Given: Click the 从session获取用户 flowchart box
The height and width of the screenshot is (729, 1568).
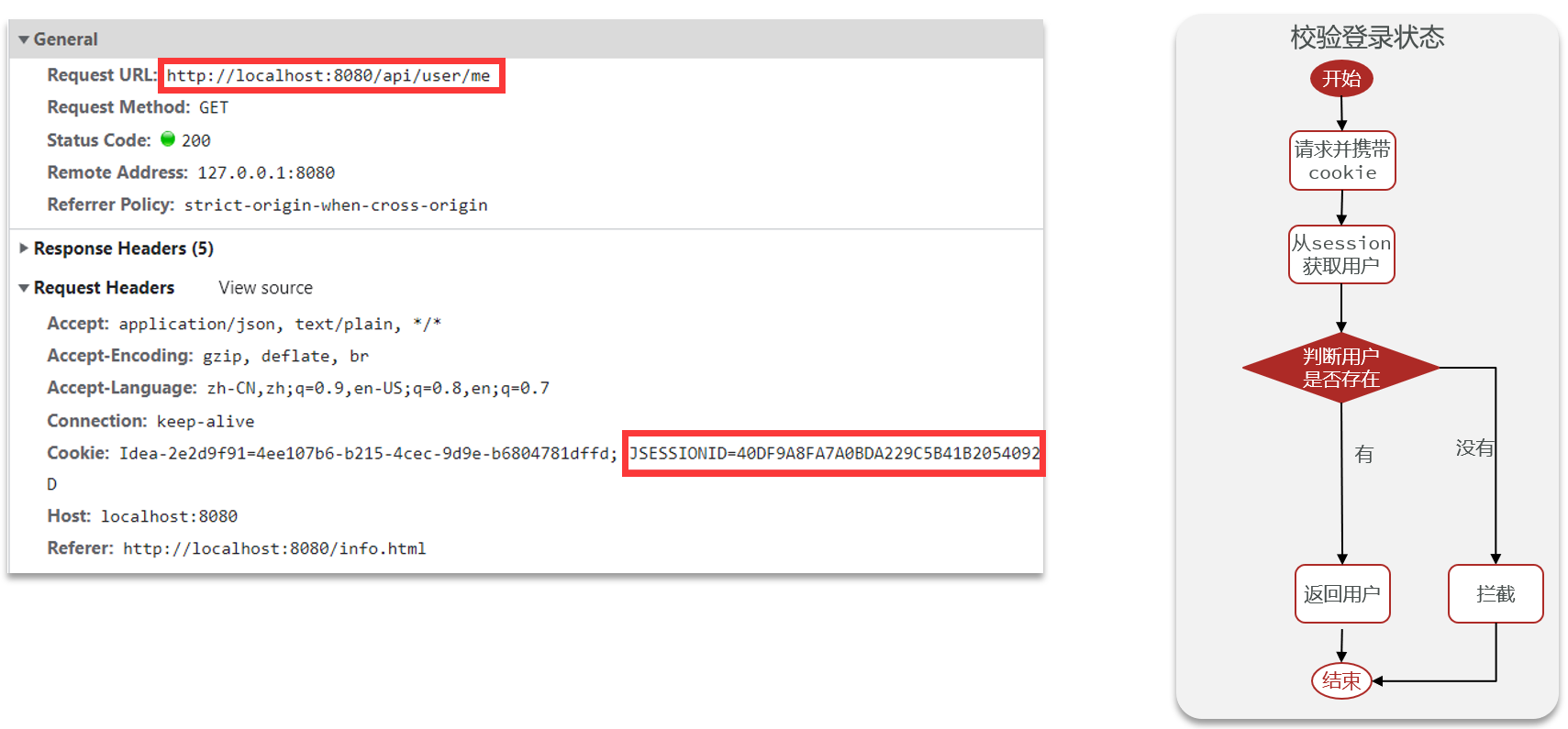Looking at the screenshot, I should coord(1341,255).
